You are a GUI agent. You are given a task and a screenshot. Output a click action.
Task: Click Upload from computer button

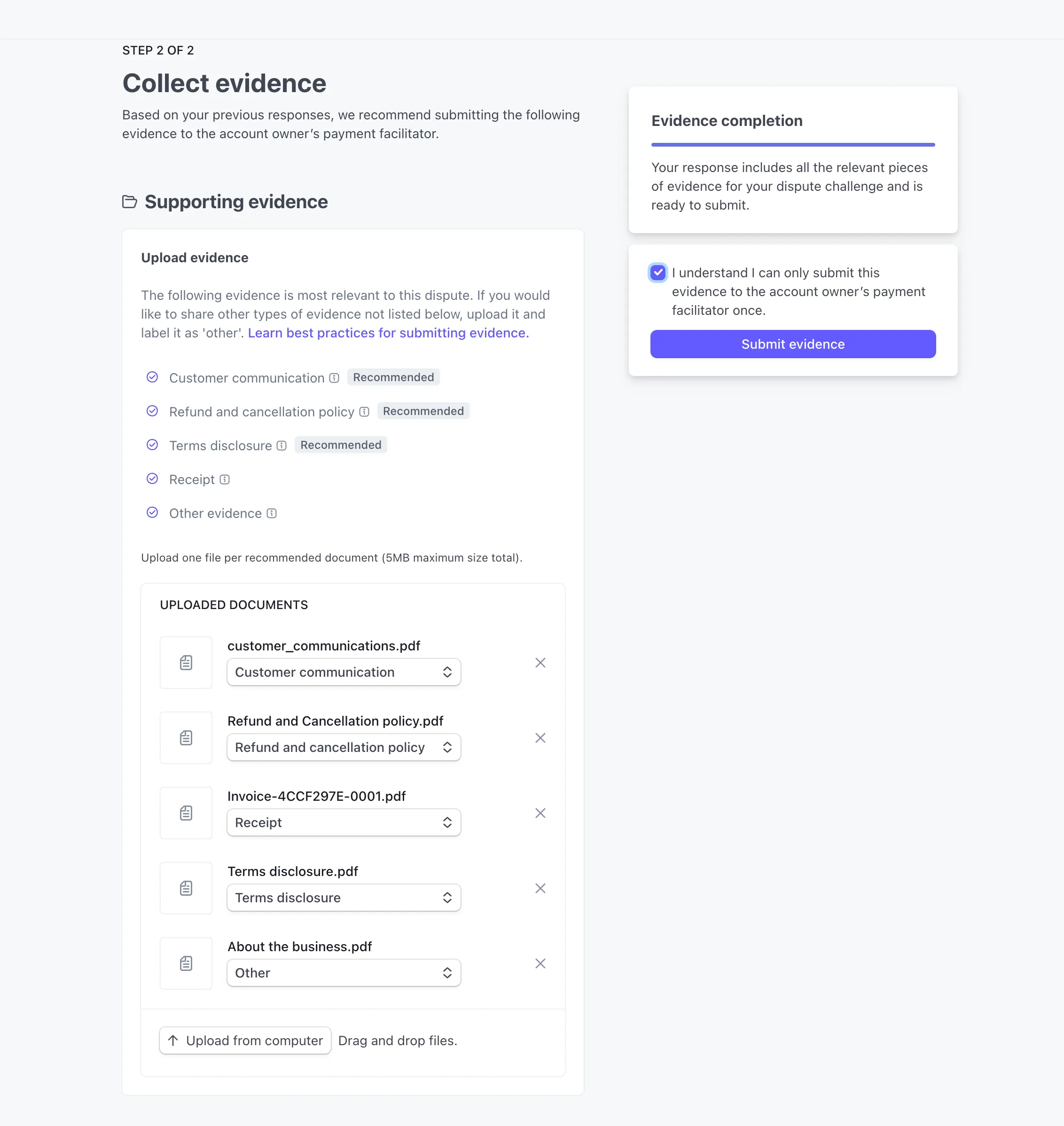(x=245, y=1040)
